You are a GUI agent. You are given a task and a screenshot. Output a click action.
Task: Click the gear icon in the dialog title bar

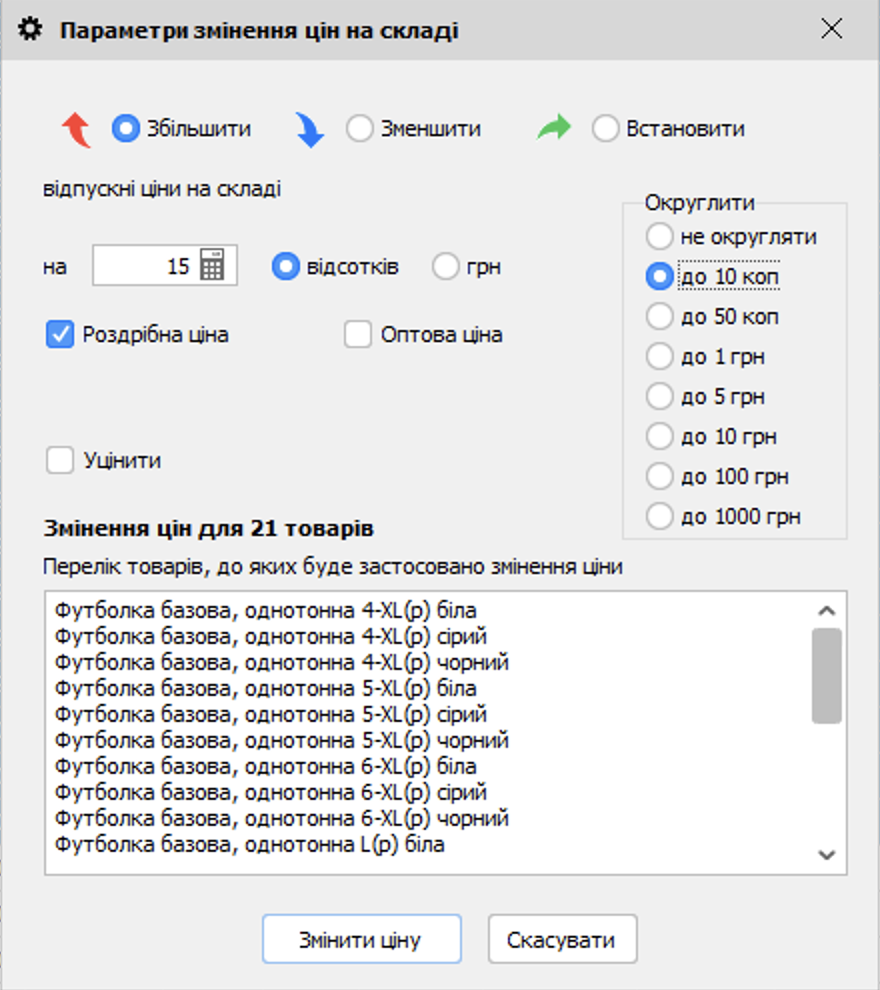point(30,29)
